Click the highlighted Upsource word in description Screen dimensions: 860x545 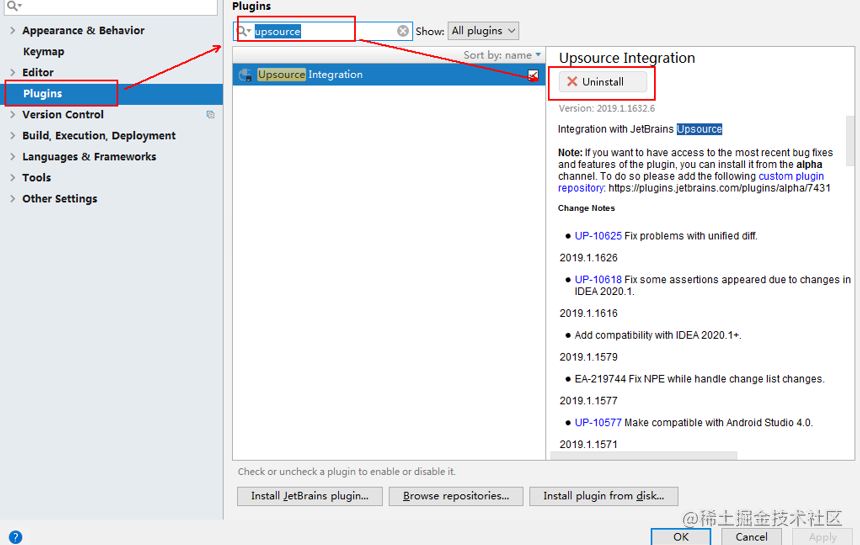(699, 129)
